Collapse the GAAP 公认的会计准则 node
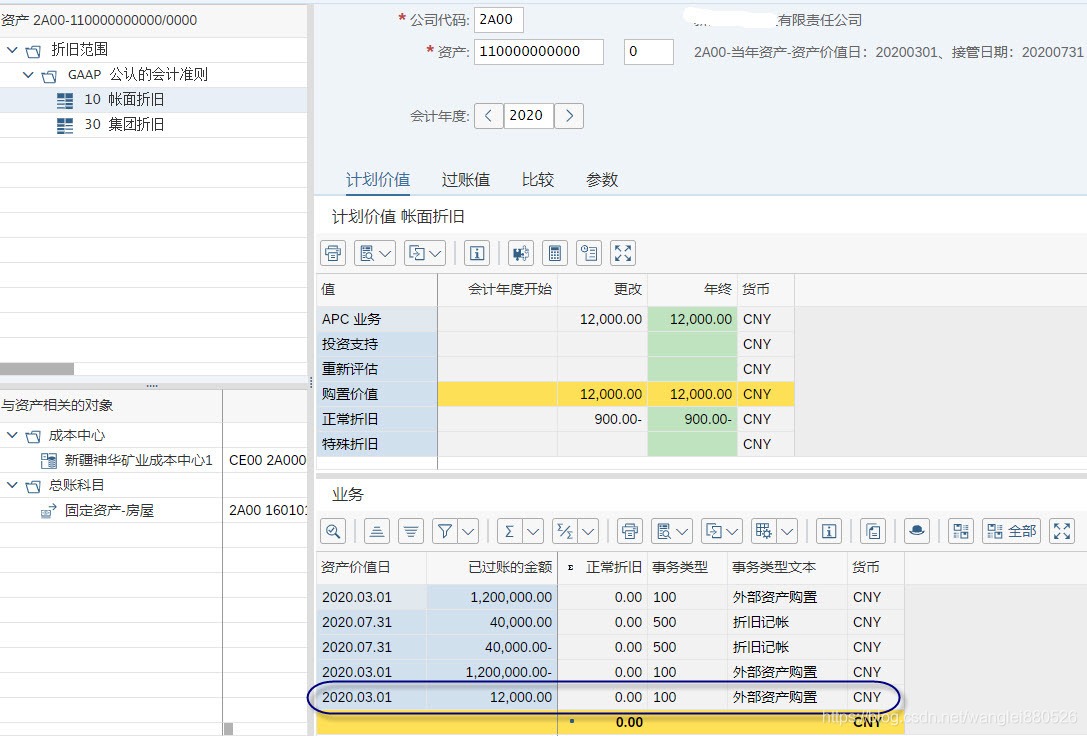 pyautogui.click(x=28, y=75)
